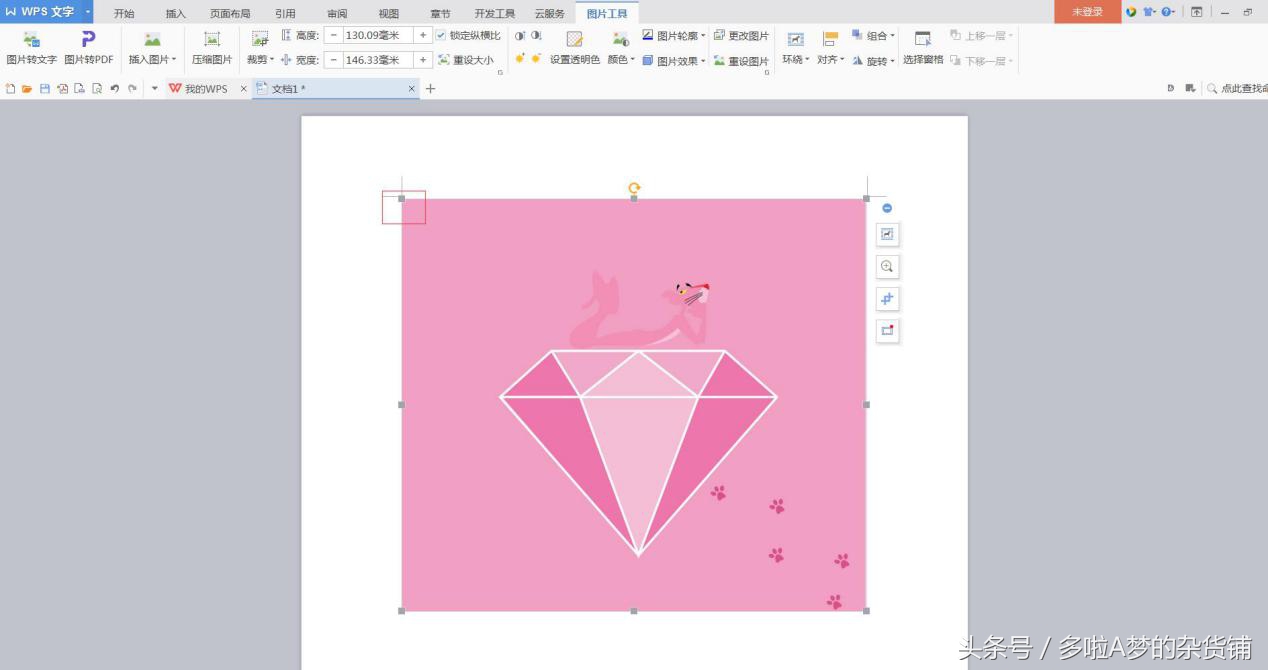
Task: Decrease width with the minus stepper
Action: tap(333, 60)
